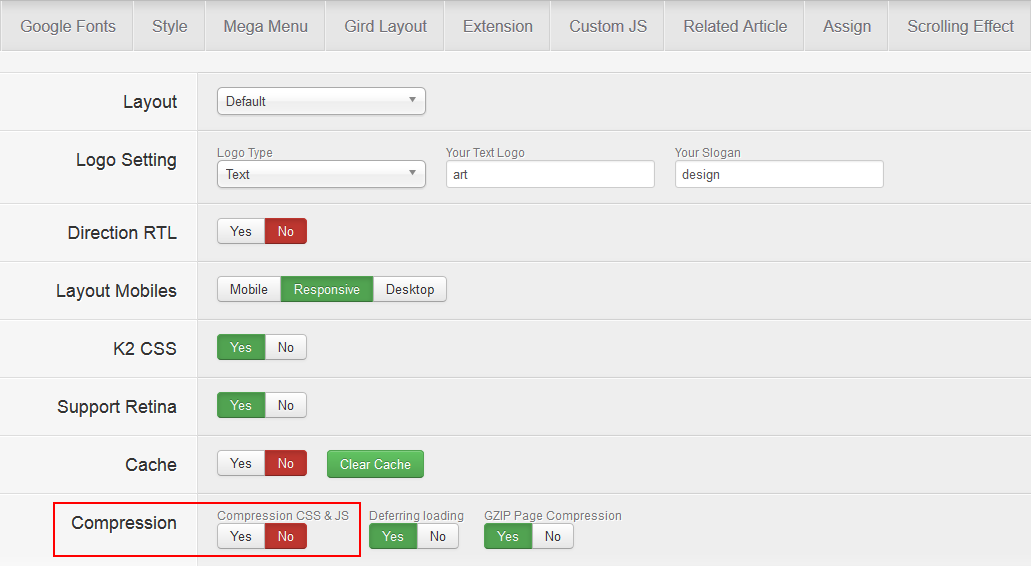The height and width of the screenshot is (566, 1031).
Task: Click the Your Text Logo input field
Action: [550, 174]
